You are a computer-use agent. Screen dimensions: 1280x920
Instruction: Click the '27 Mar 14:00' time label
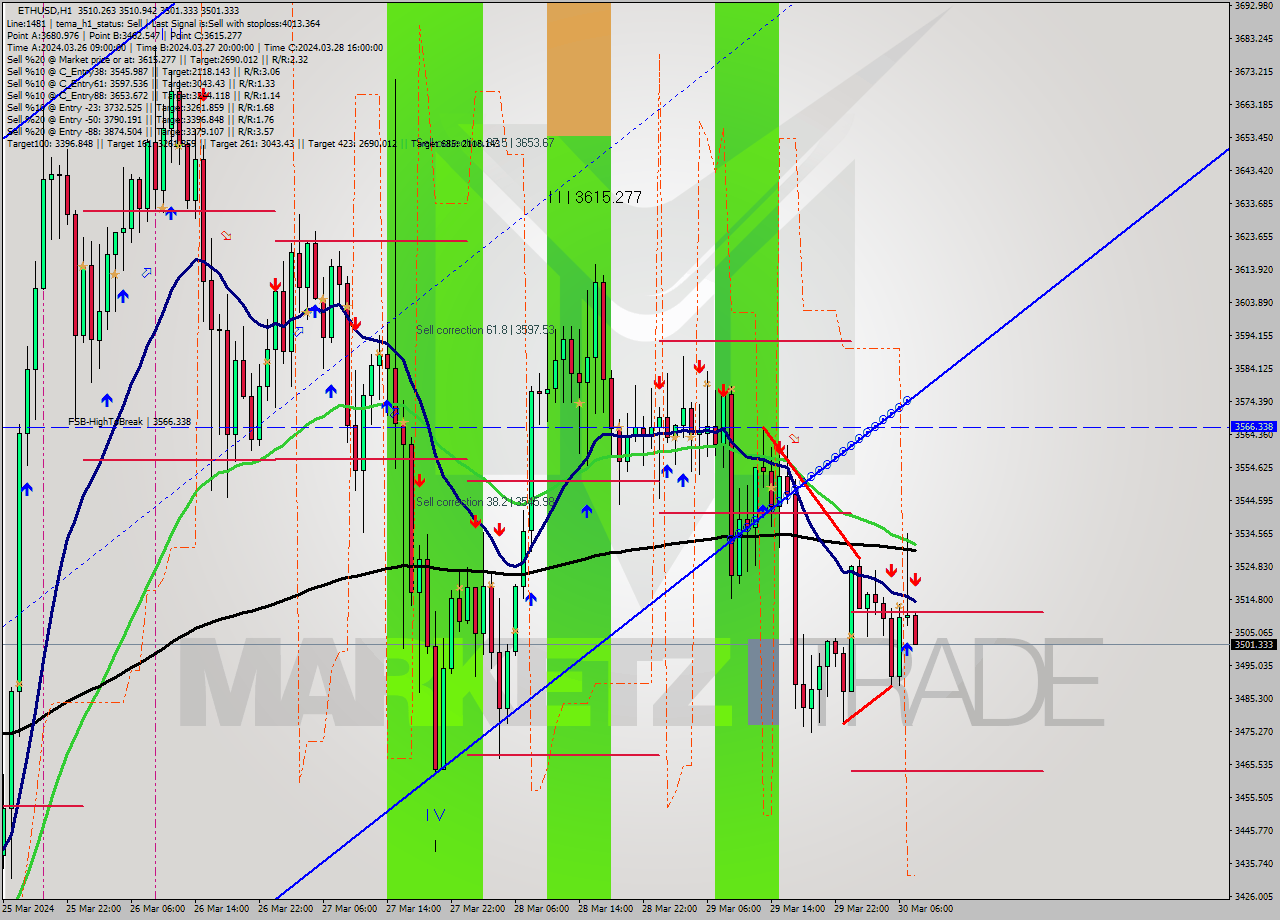coord(414,909)
